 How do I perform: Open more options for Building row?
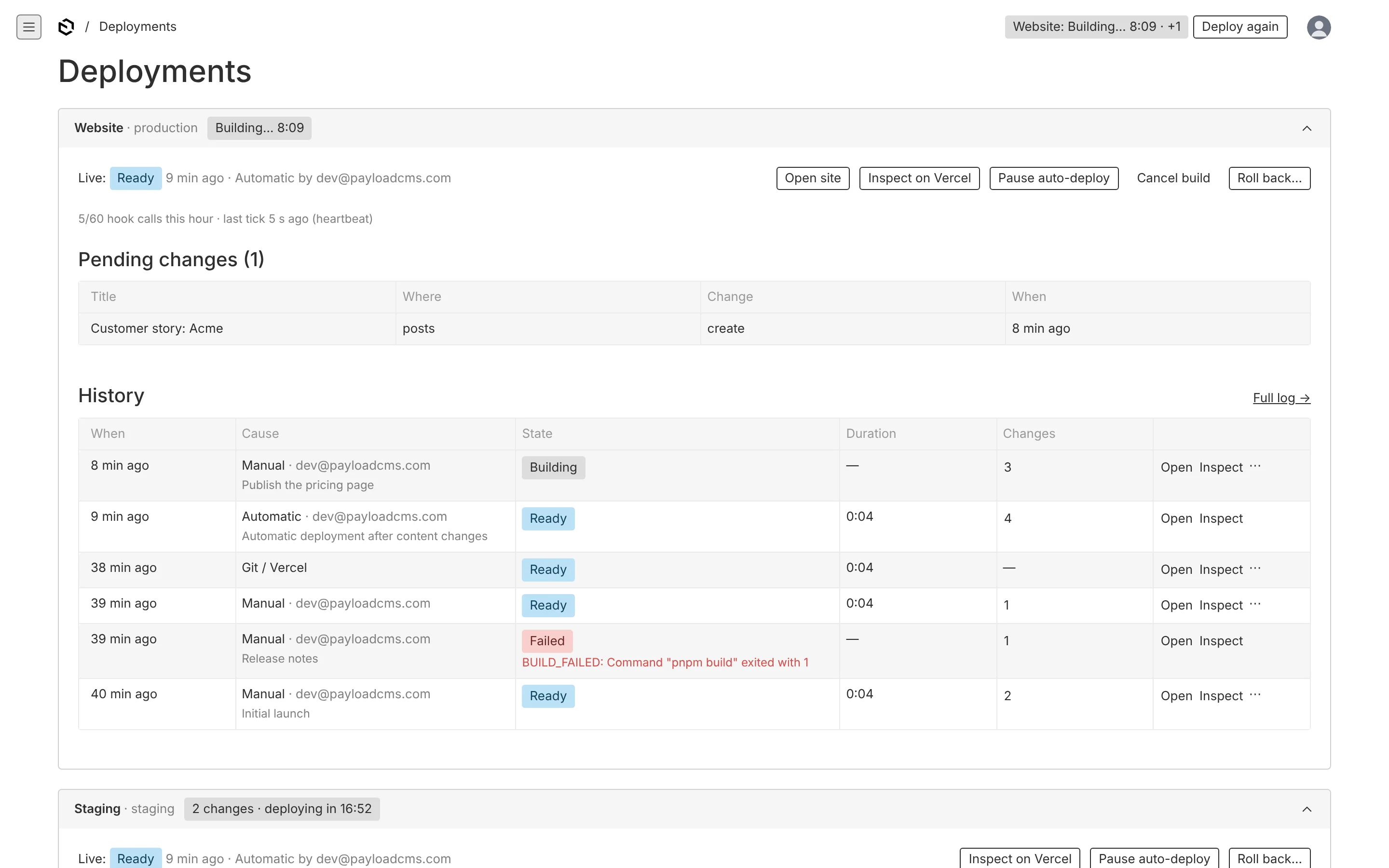click(x=1255, y=466)
